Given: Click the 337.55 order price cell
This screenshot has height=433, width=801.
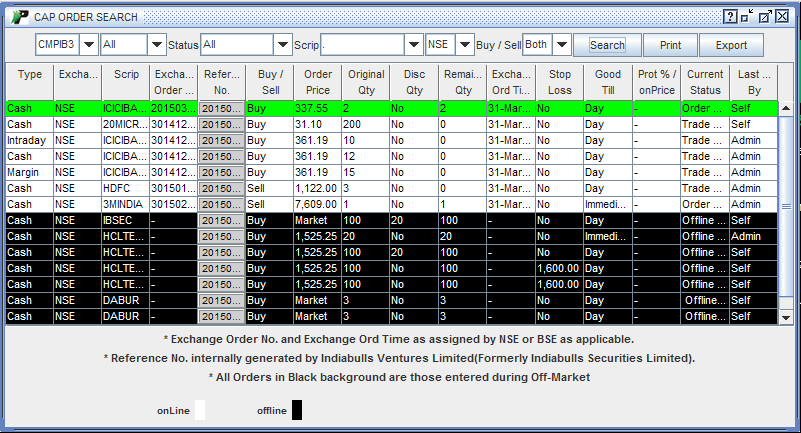Looking at the screenshot, I should click(318, 108).
